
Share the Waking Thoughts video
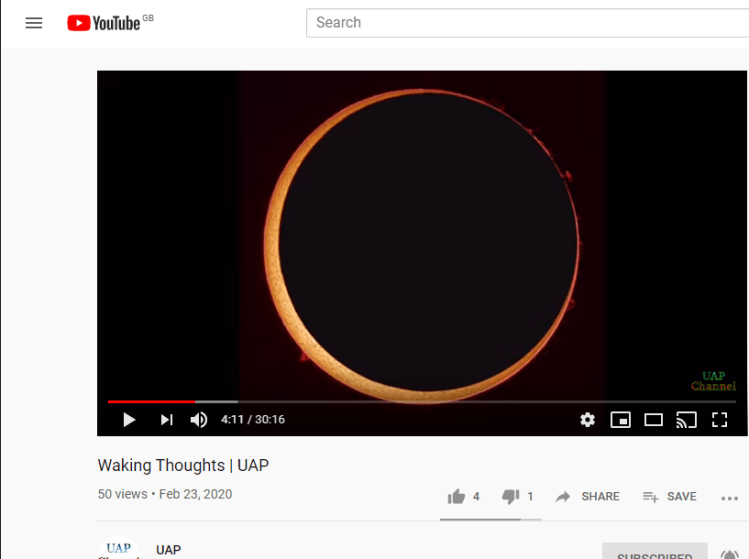point(588,497)
